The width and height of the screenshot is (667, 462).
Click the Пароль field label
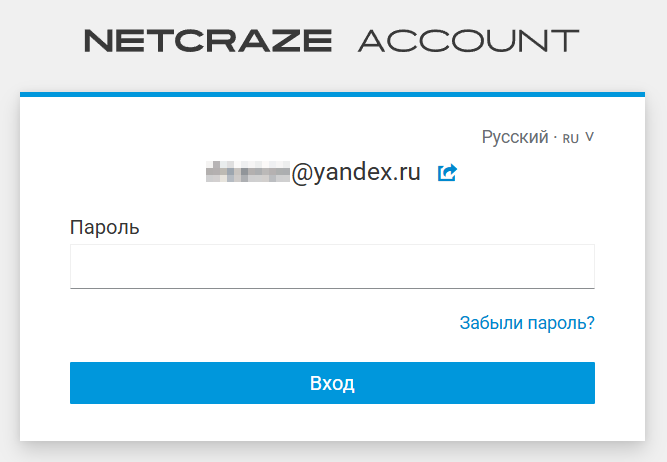[105, 227]
